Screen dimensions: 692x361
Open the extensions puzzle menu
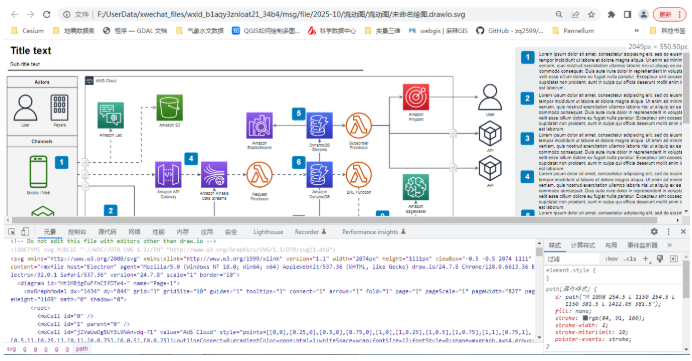tap(611, 15)
